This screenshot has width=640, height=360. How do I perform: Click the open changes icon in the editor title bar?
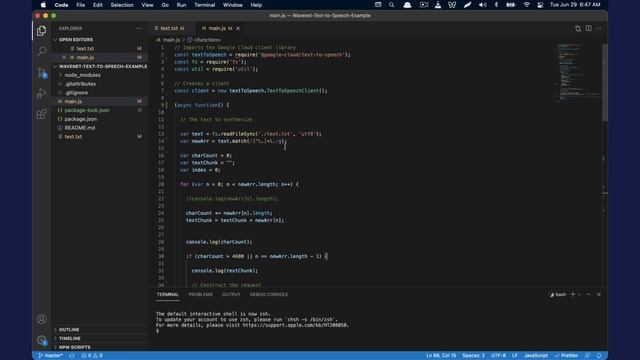578,29
